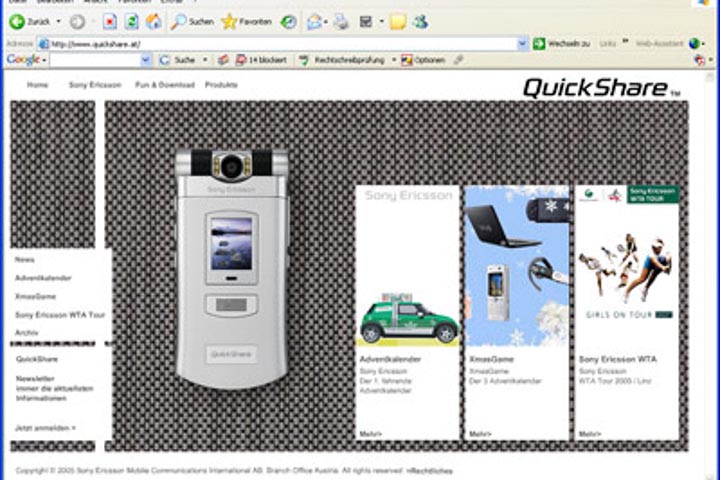Open the Fun & Download navigation item

[x=165, y=85]
